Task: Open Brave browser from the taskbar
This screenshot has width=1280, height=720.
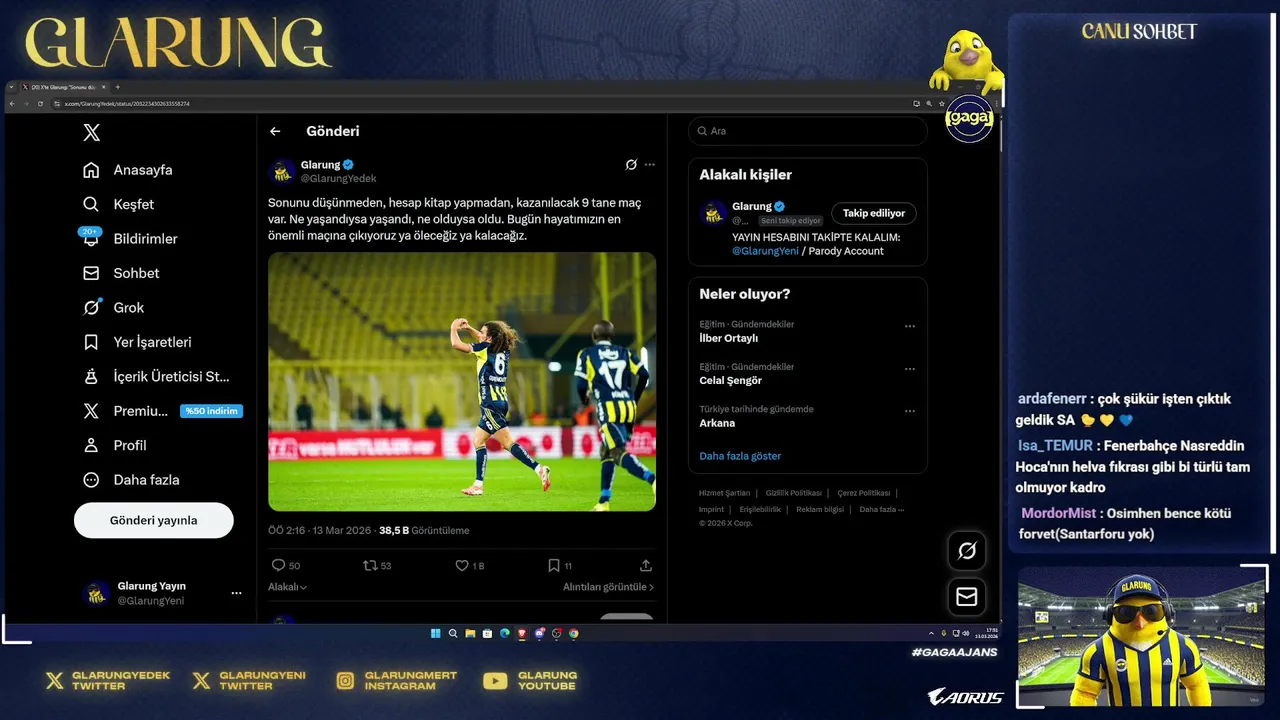Action: [x=522, y=633]
